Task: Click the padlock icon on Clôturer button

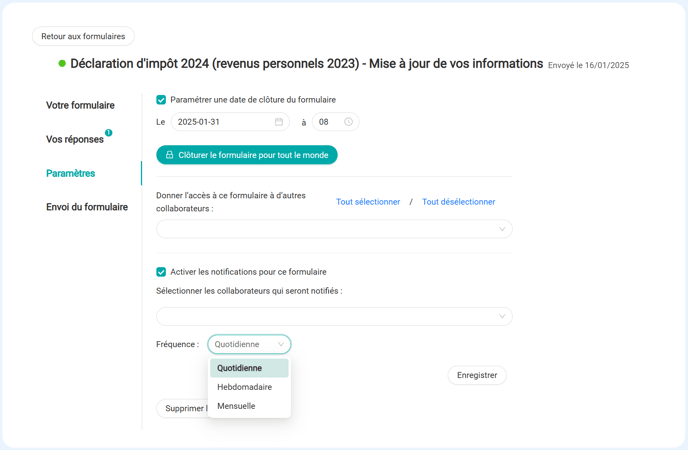Action: [x=169, y=155]
